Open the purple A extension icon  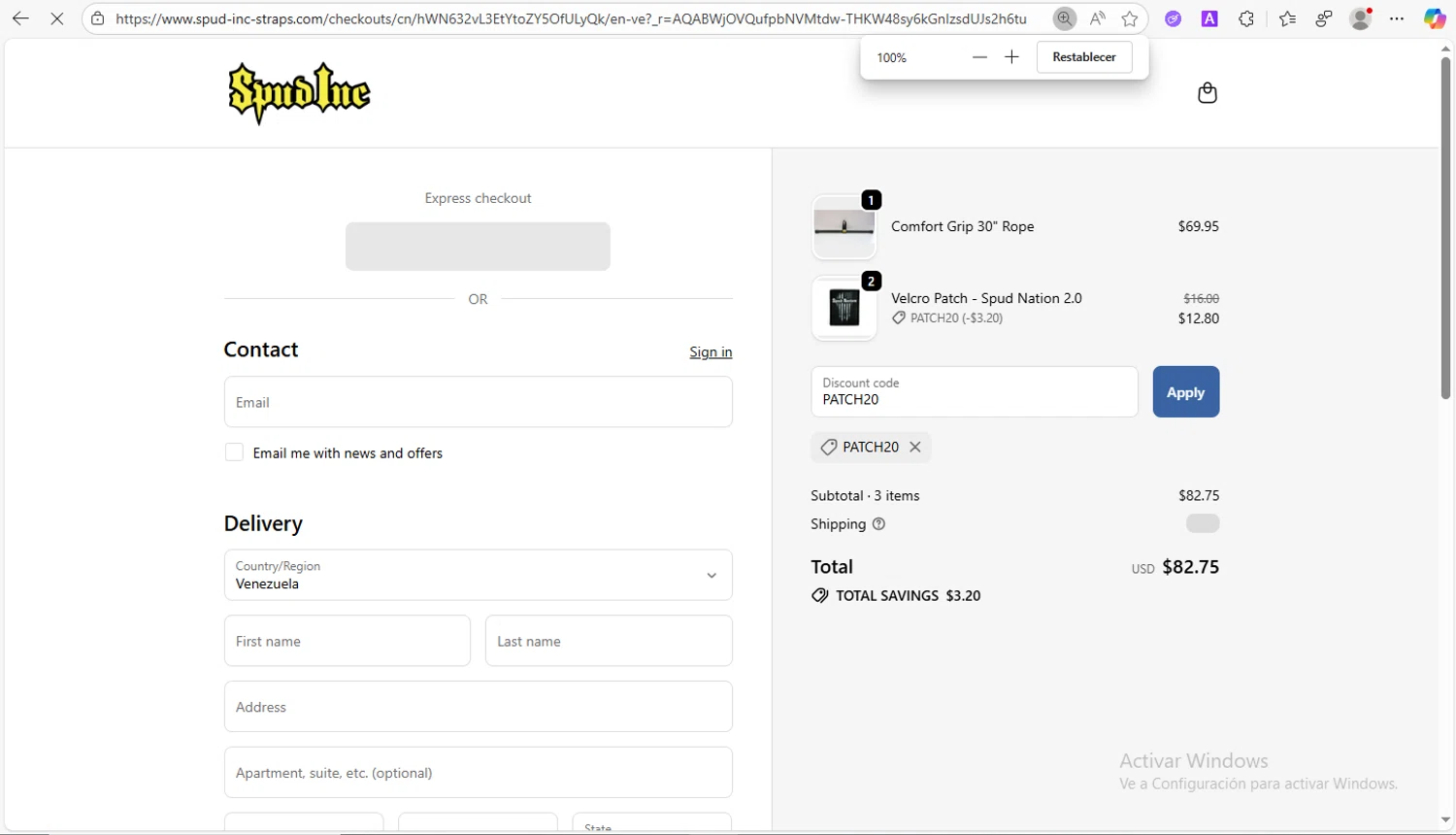click(1209, 18)
